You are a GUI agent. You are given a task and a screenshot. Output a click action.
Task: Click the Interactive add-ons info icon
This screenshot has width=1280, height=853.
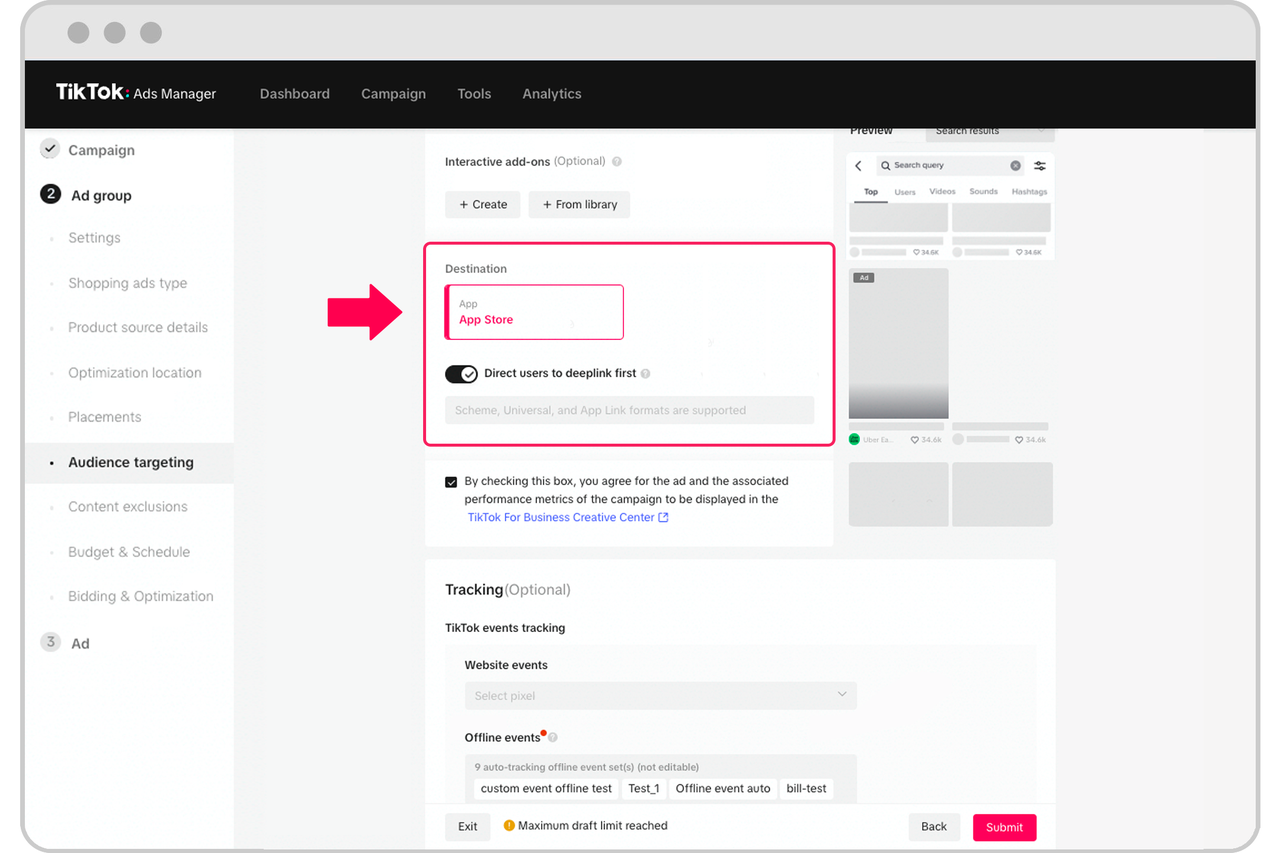(x=617, y=162)
